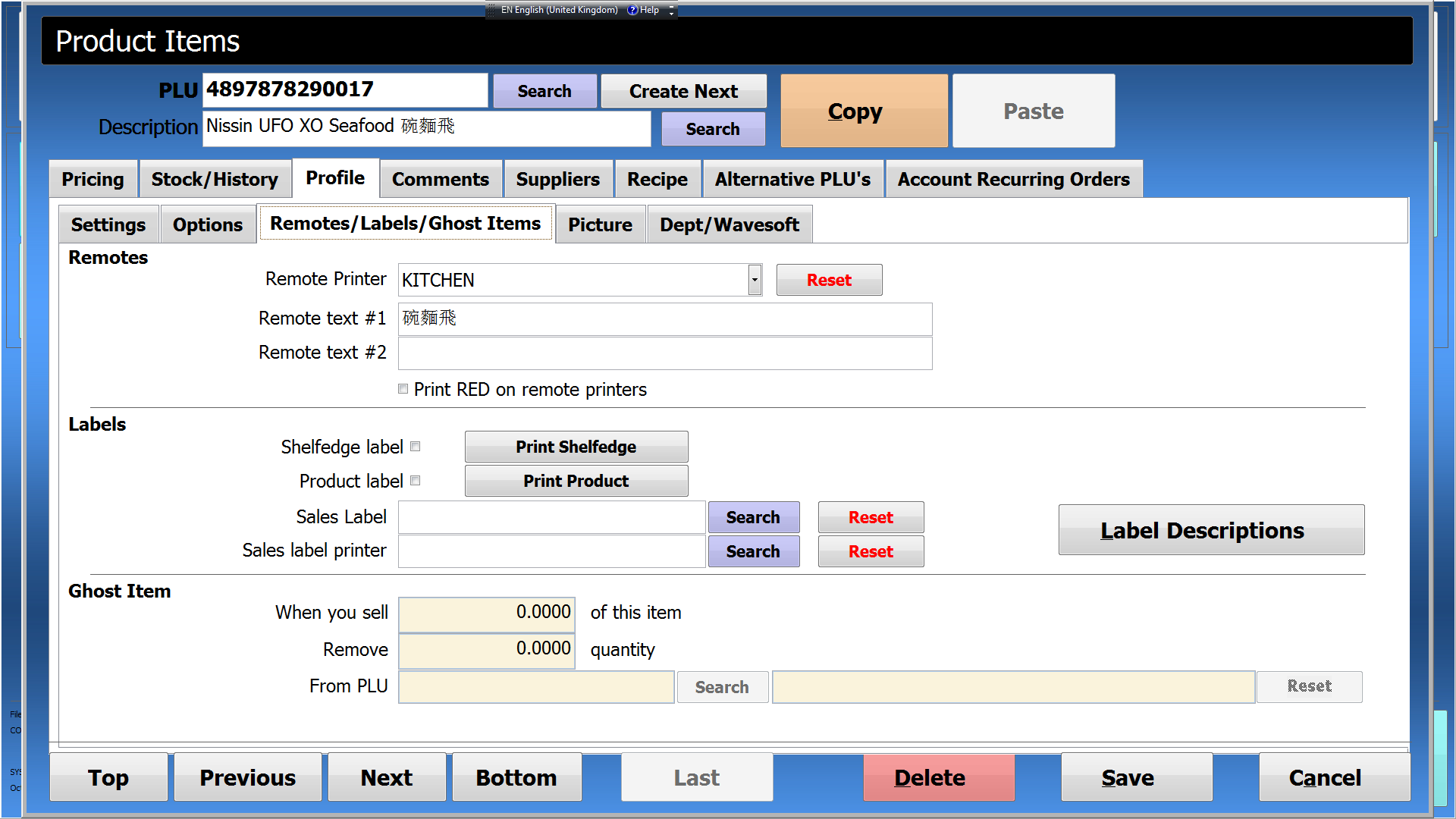
Task: Click the Pricing tab
Action: [91, 180]
